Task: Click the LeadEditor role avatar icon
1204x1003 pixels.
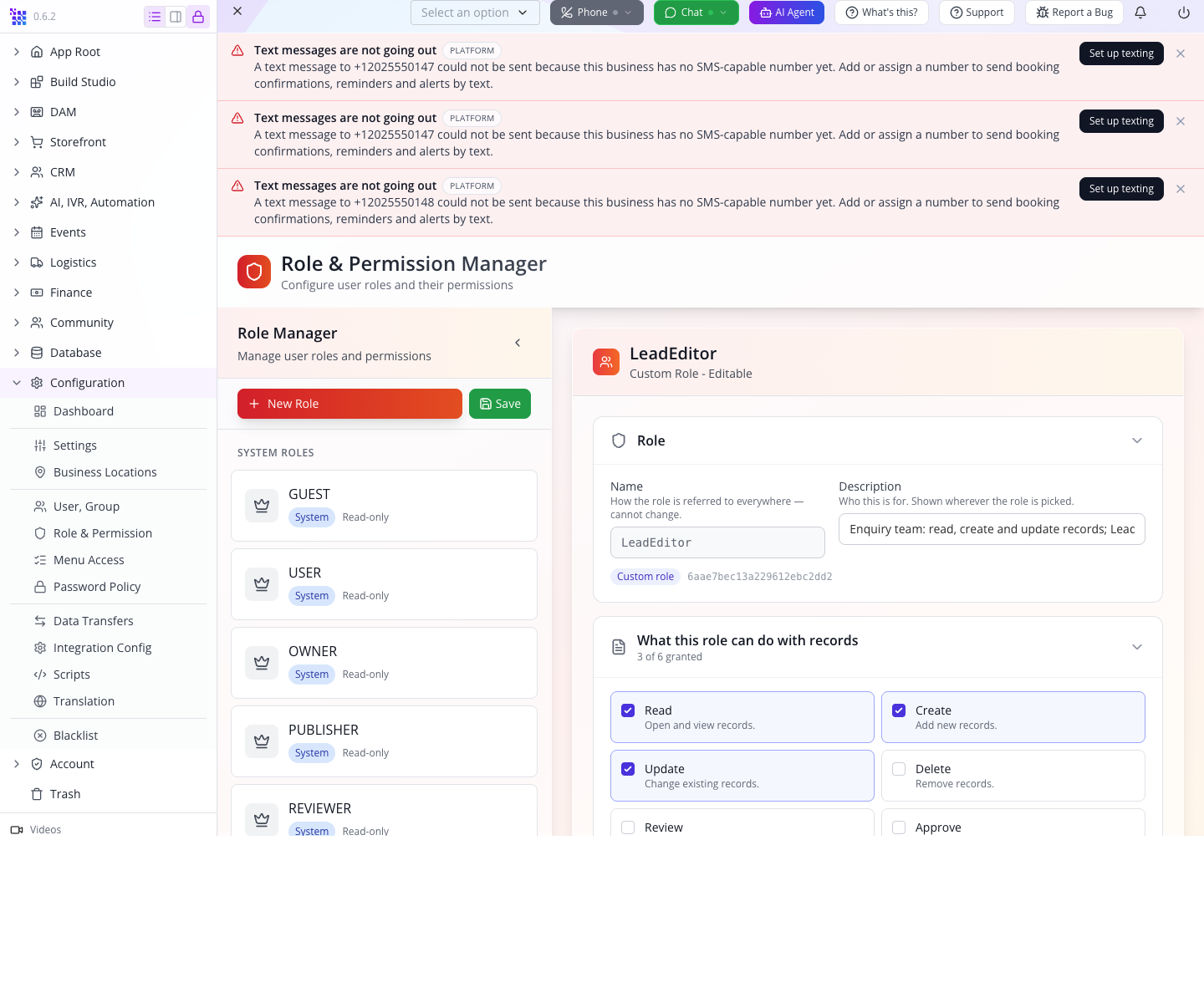Action: pos(606,362)
